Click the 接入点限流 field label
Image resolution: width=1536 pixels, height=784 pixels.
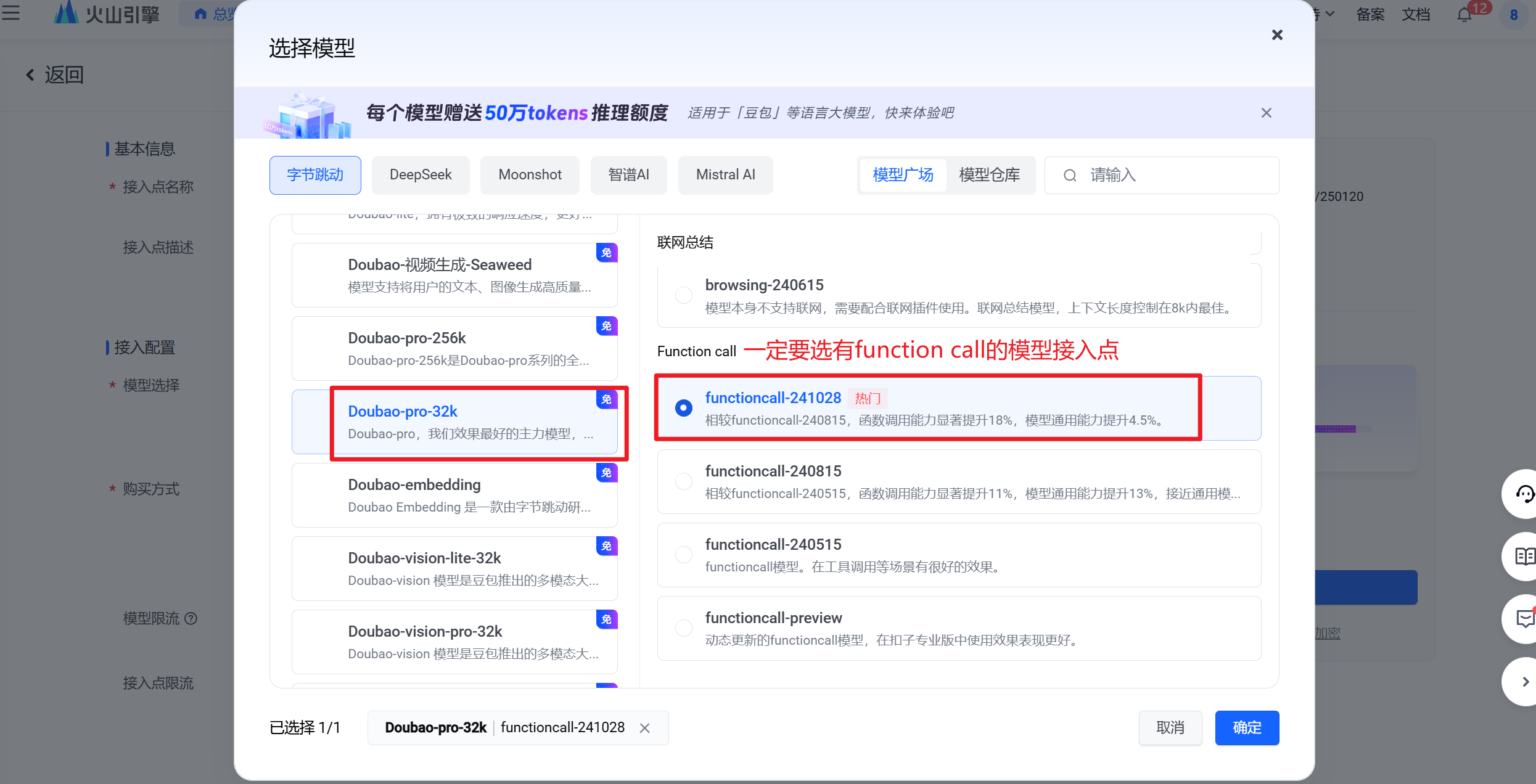(158, 683)
